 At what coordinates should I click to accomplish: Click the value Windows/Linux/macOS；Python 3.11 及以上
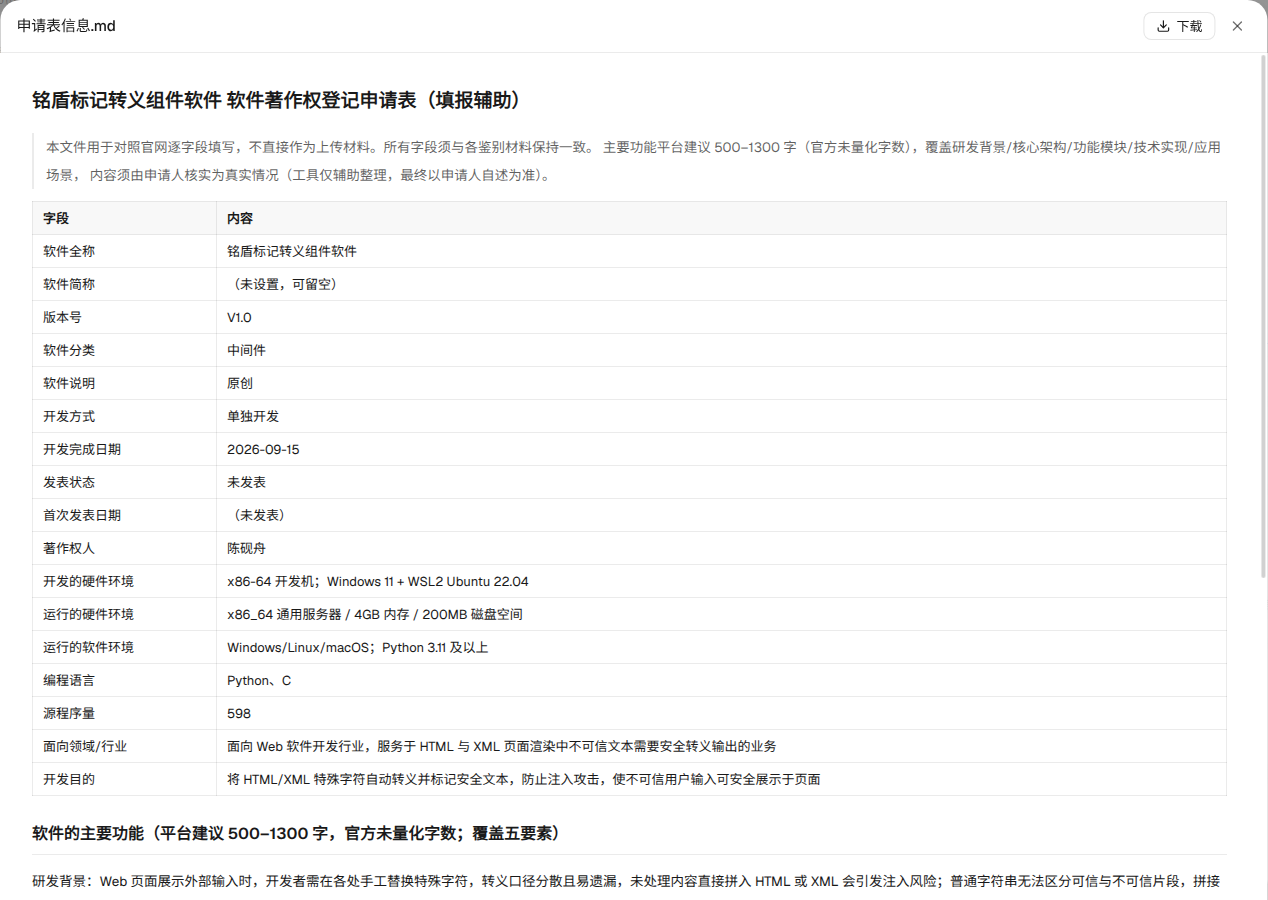click(x=357, y=647)
